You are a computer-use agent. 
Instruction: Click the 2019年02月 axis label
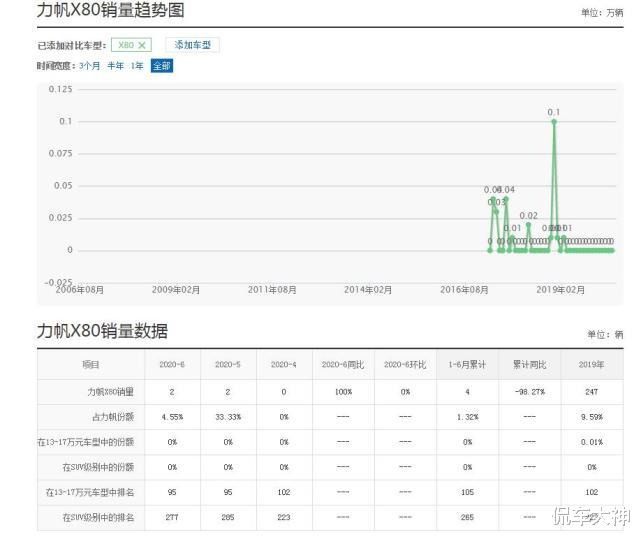click(x=560, y=290)
